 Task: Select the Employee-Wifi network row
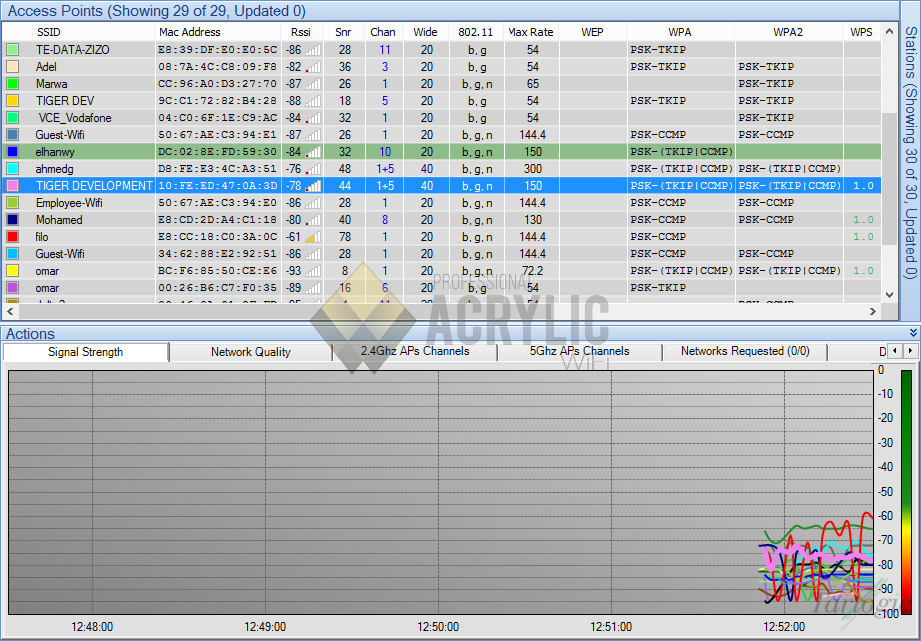coord(442,203)
